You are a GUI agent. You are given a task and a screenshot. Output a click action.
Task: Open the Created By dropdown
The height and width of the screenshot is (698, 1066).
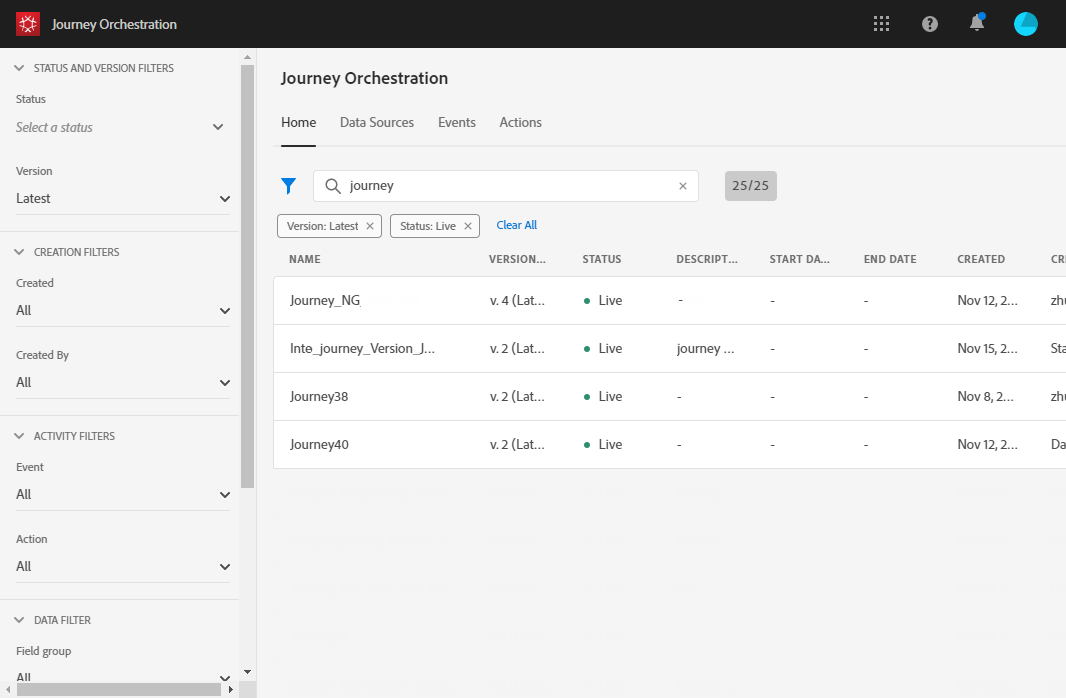[120, 382]
